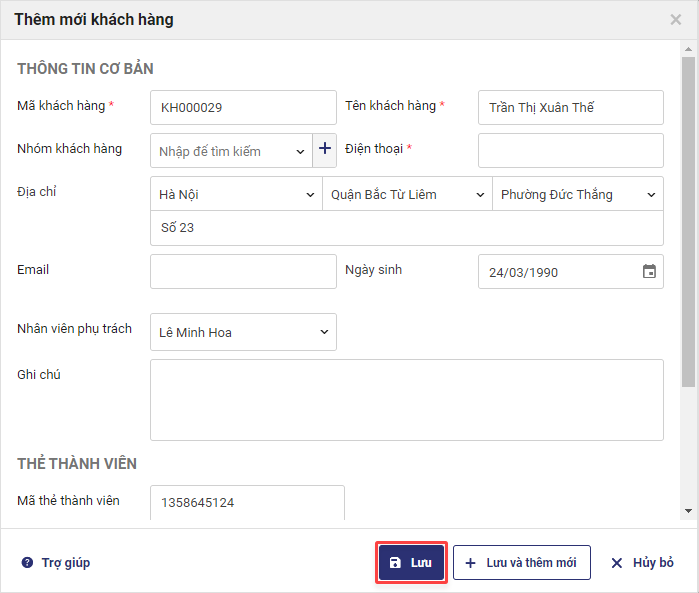Click the Ghi chú notes textarea

(406, 399)
